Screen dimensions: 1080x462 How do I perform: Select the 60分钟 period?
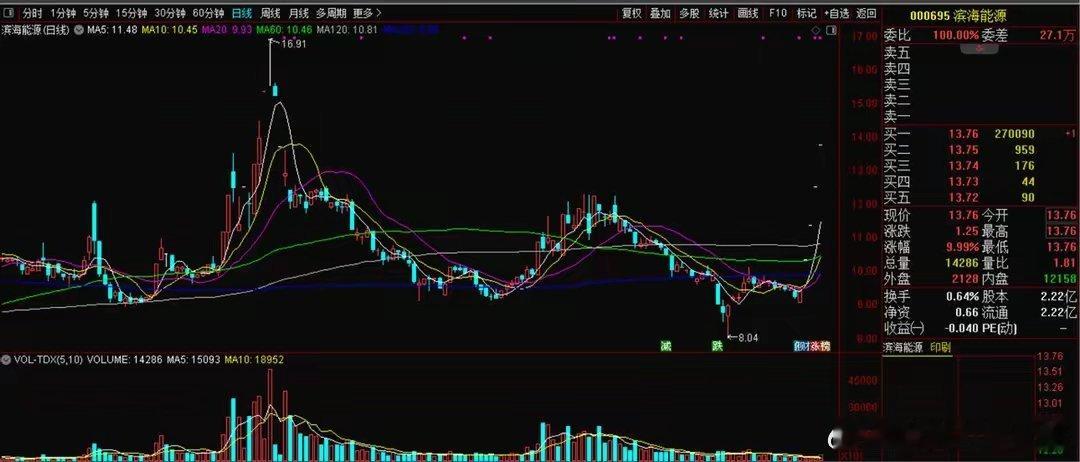208,13
